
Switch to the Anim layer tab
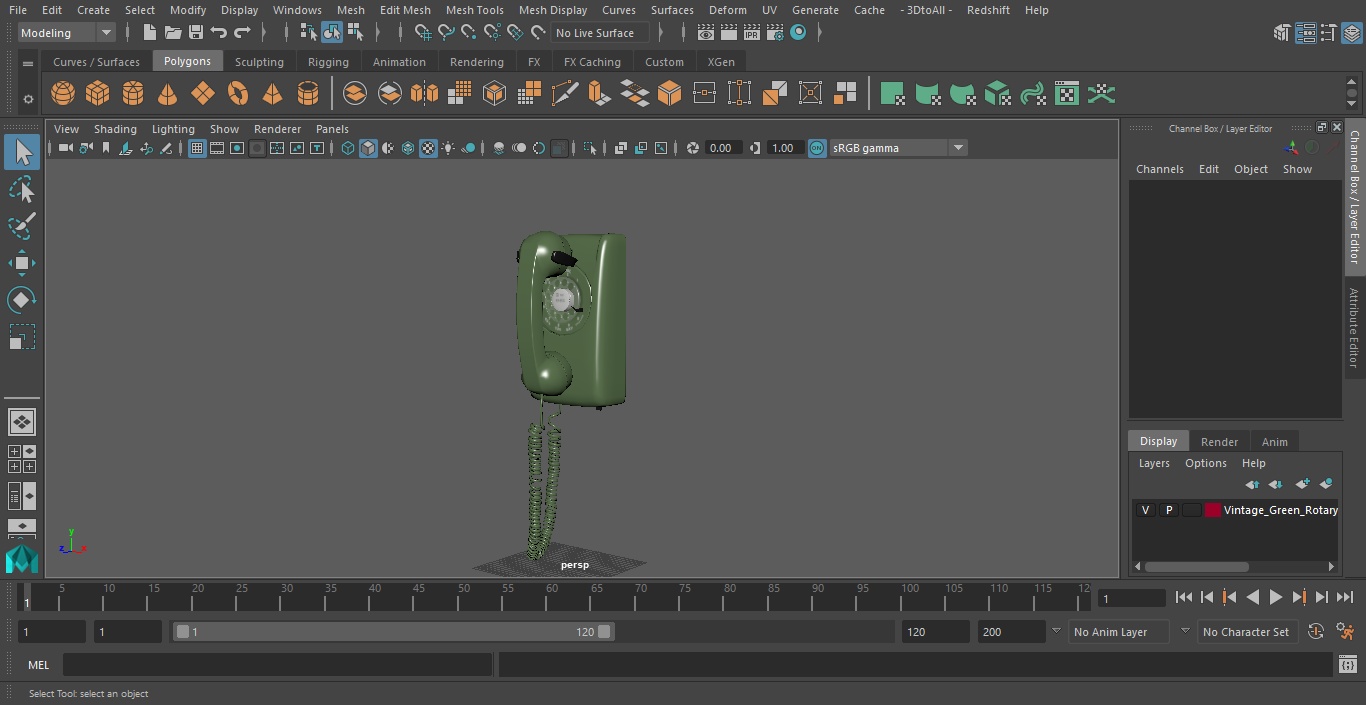[x=1274, y=442]
